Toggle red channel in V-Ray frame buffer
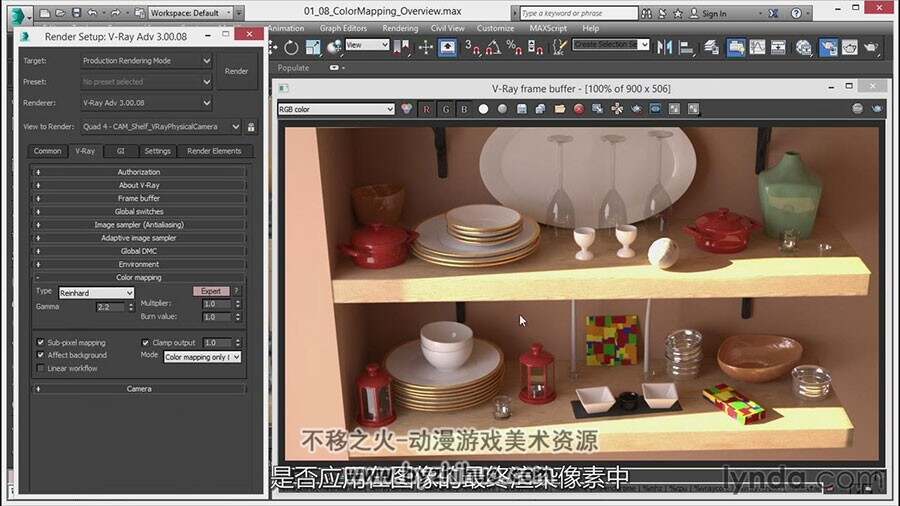 pyautogui.click(x=426, y=109)
